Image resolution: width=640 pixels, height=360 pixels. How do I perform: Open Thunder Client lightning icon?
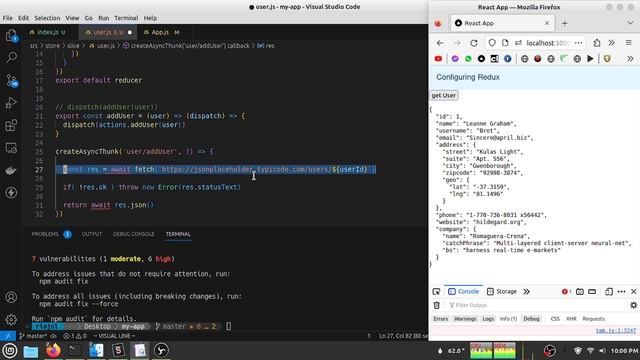(11, 192)
